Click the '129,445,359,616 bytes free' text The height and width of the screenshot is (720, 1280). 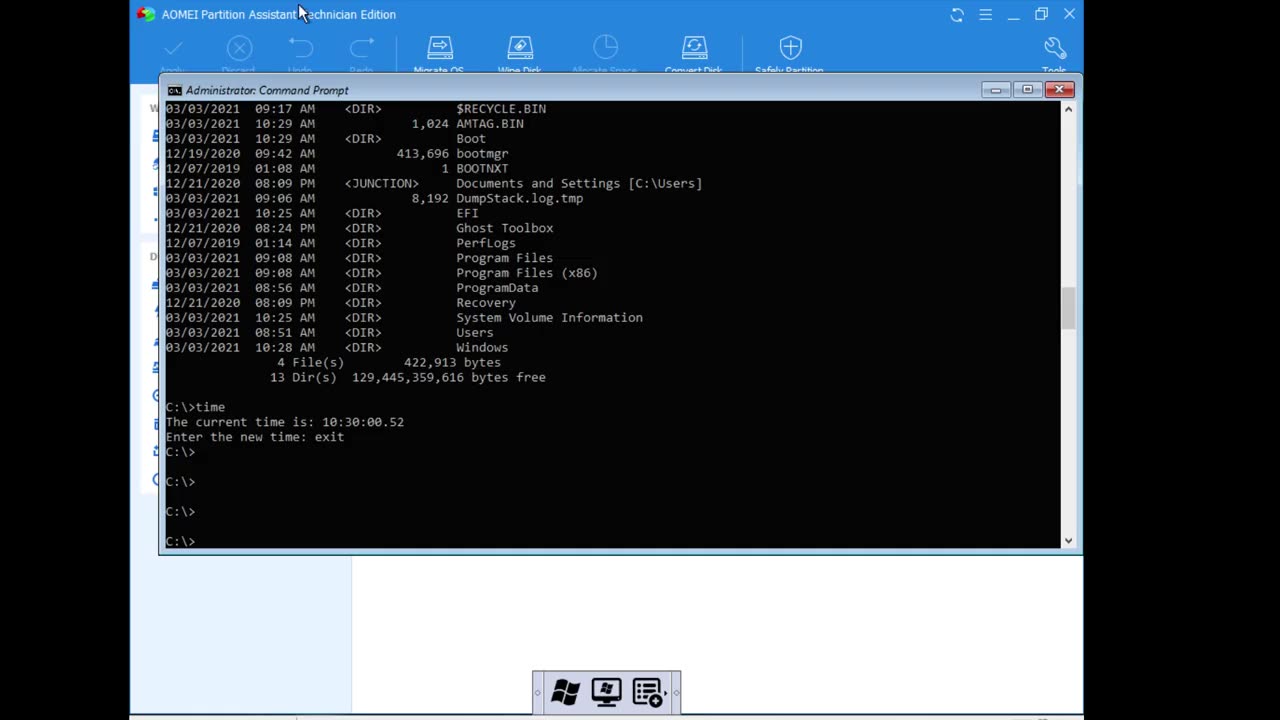click(449, 378)
